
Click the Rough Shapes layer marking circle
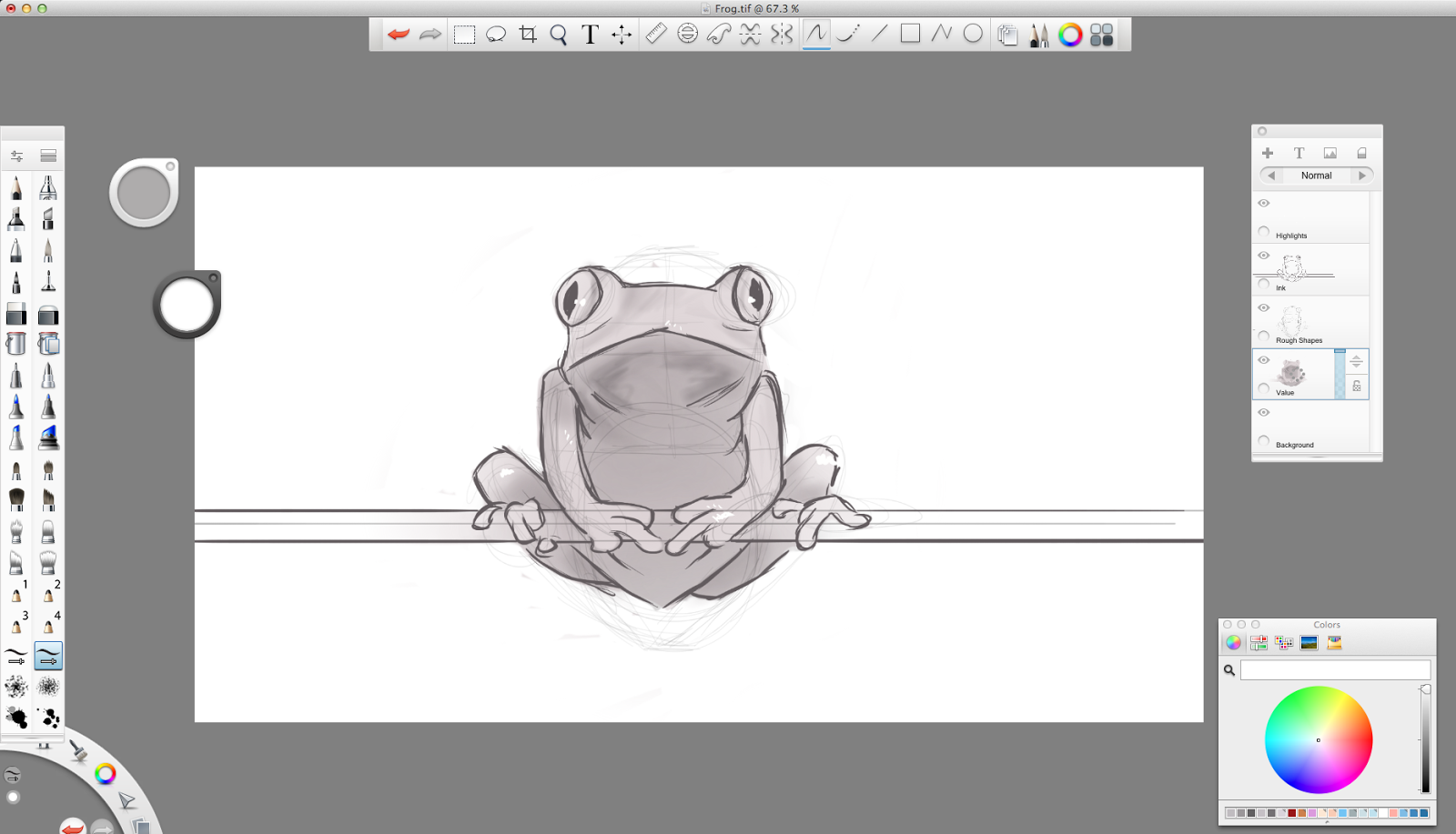point(1264,337)
